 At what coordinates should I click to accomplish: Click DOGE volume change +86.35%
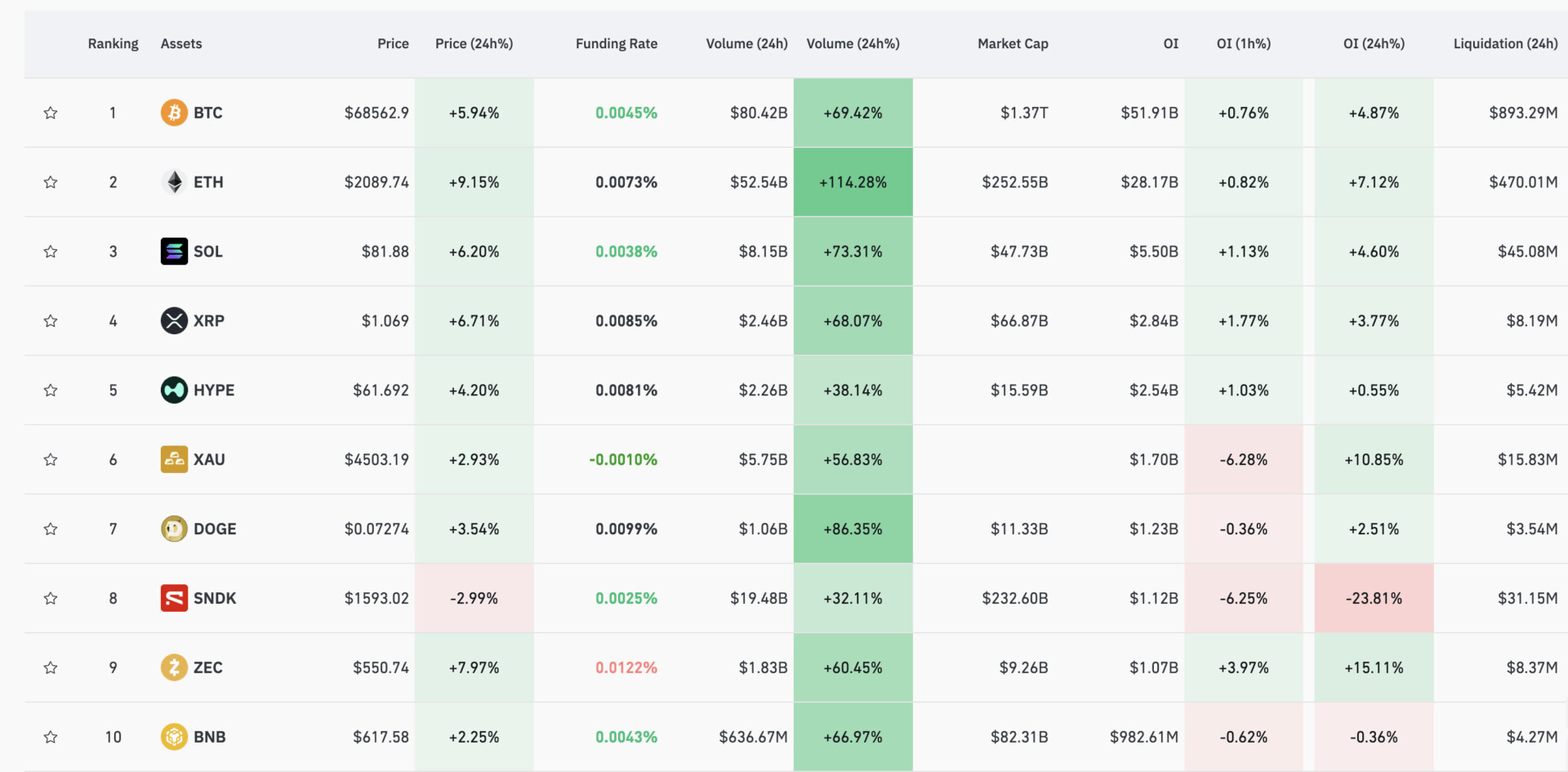tap(853, 529)
